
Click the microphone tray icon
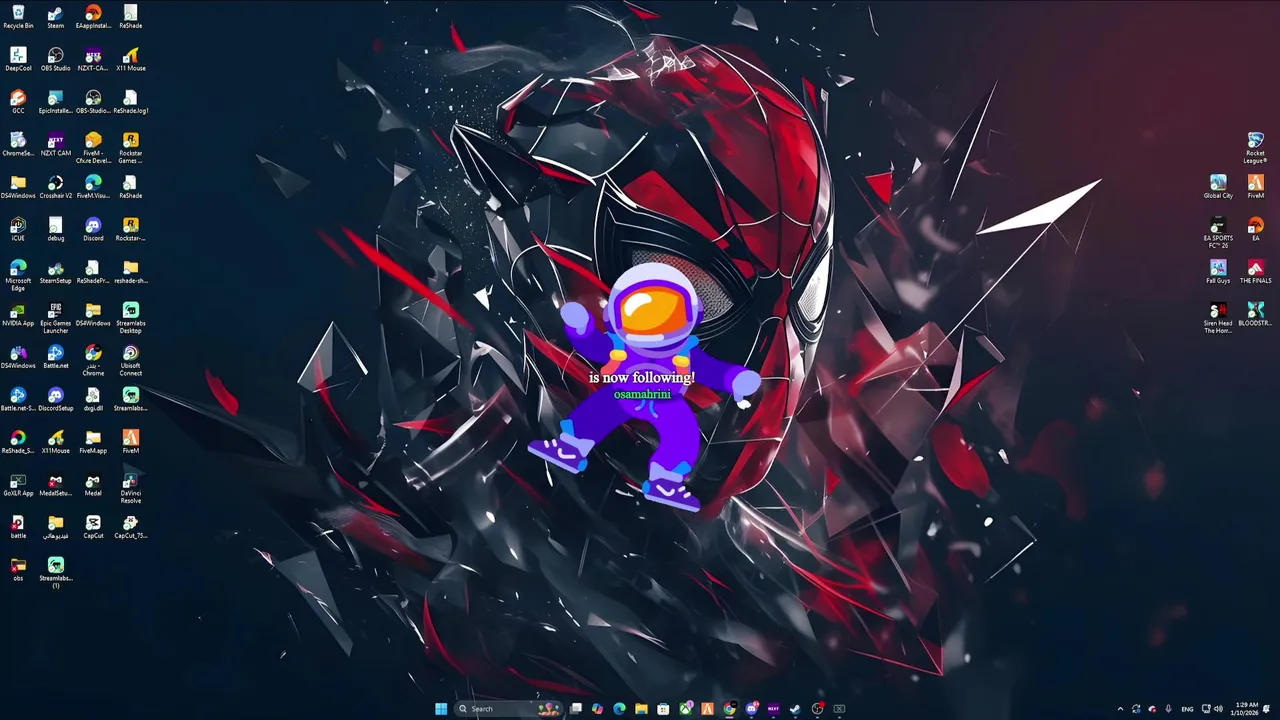1168,709
